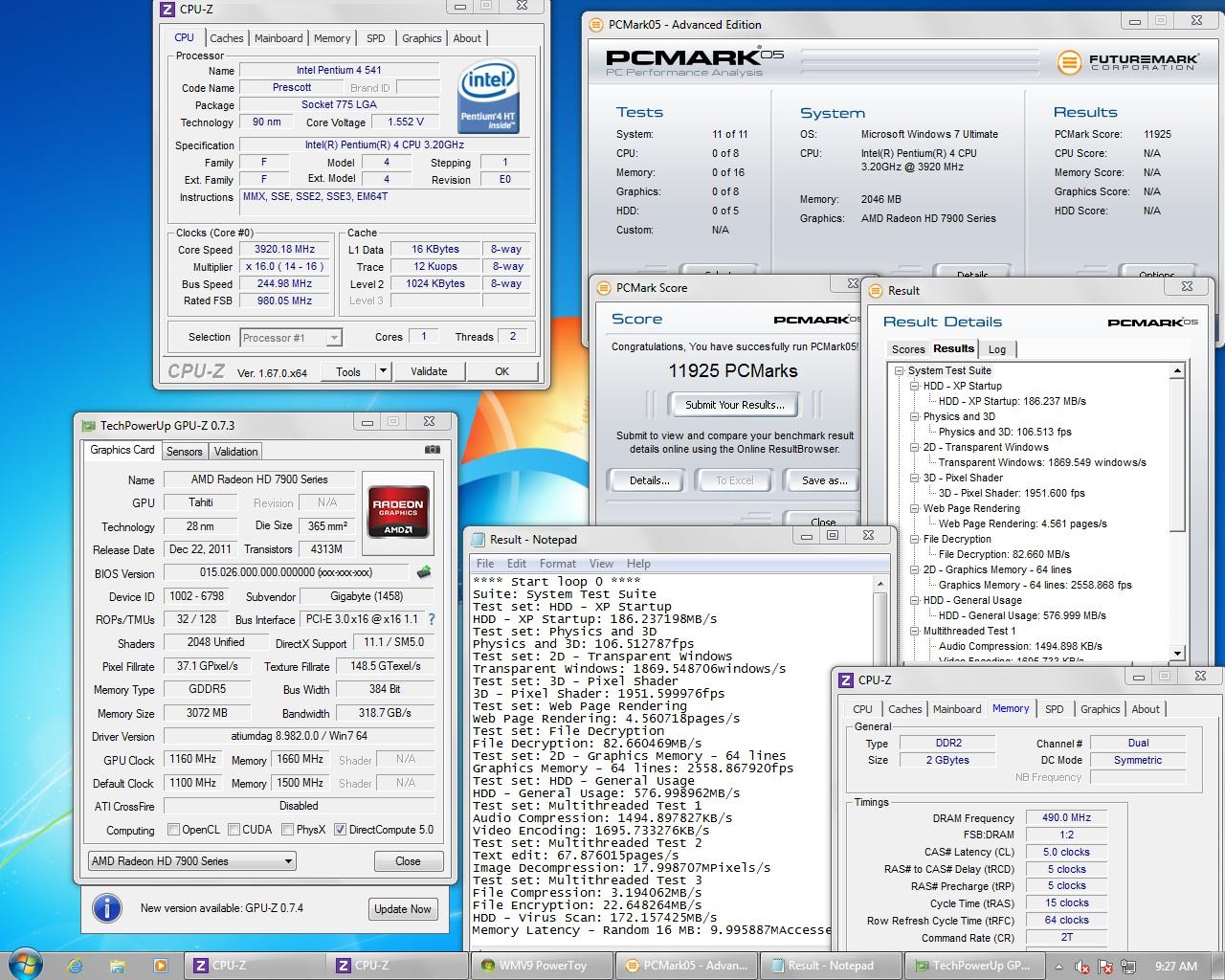Image resolution: width=1225 pixels, height=980 pixels.
Task: Open SPD tab in top CPU-Z window
Action: [x=376, y=38]
